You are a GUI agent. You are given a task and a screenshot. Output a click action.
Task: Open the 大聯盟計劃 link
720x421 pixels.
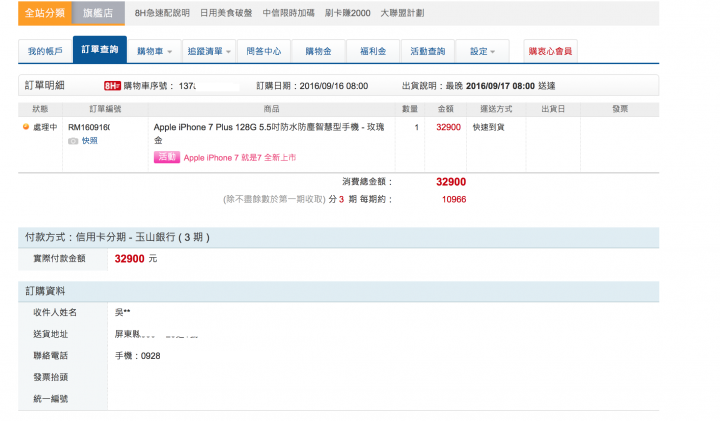[x=402, y=13]
